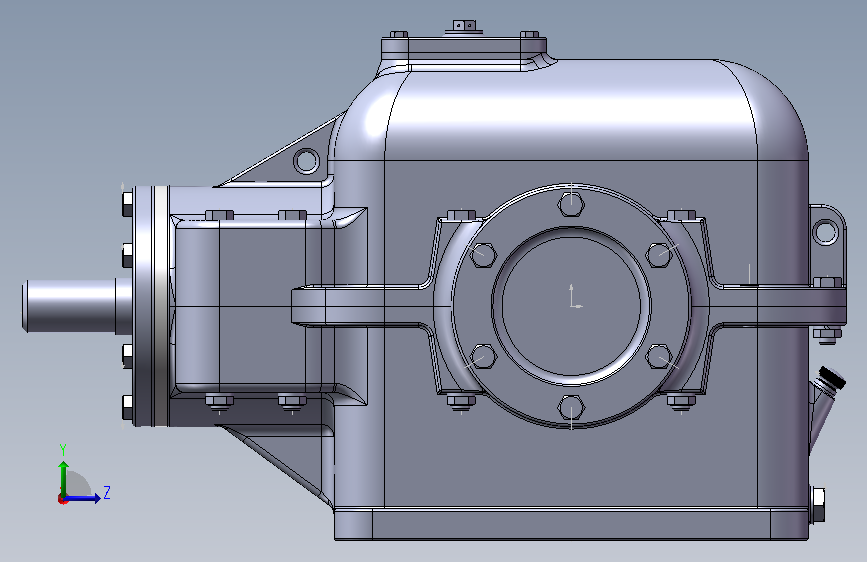Select the 'Z' label on the triad
867x562 pixels.
point(107,492)
